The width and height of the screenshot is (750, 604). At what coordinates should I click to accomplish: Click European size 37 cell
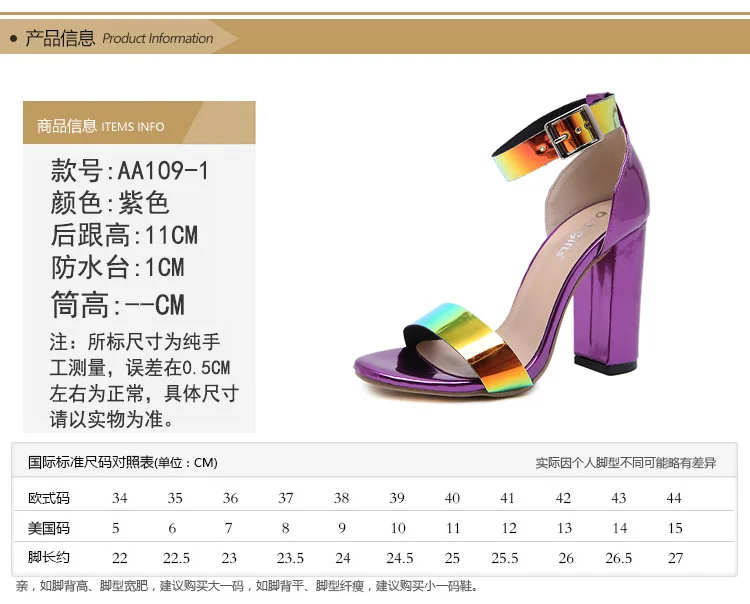(286, 498)
